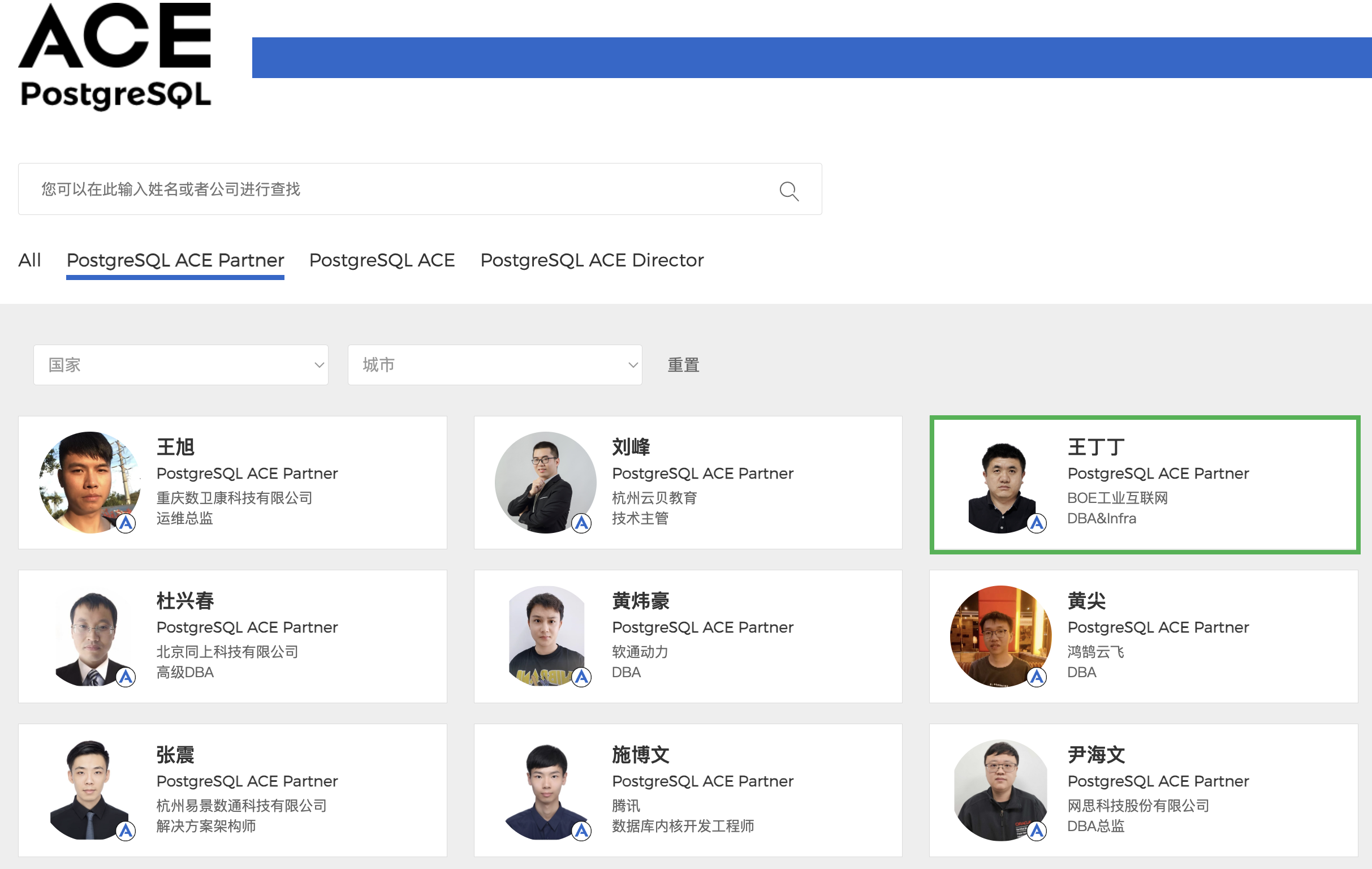Click the chevron arrow in 城市 dropdown

pos(632,365)
